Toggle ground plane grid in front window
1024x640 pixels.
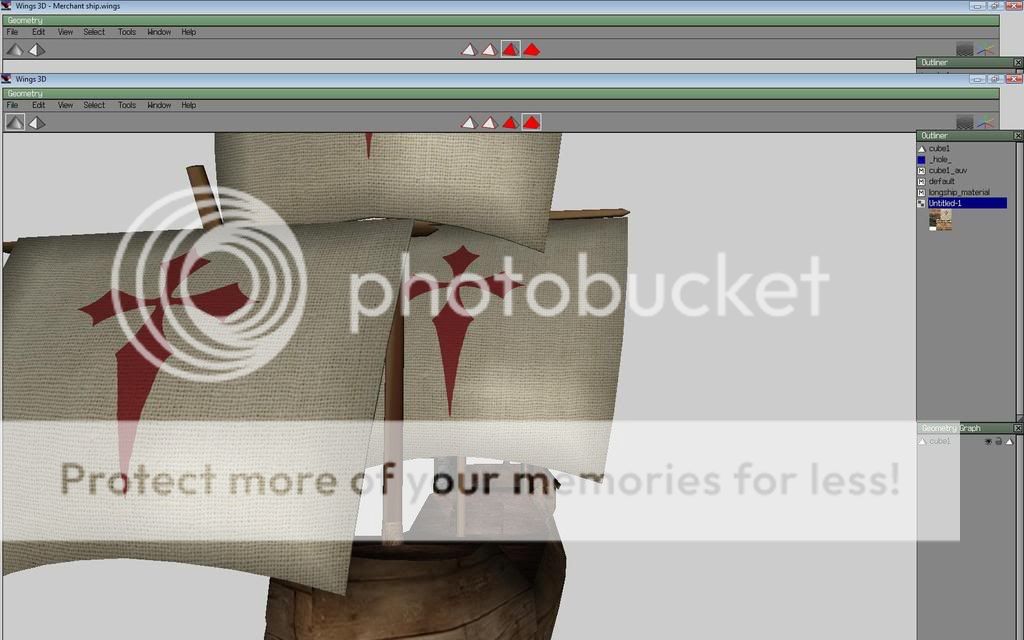point(964,122)
